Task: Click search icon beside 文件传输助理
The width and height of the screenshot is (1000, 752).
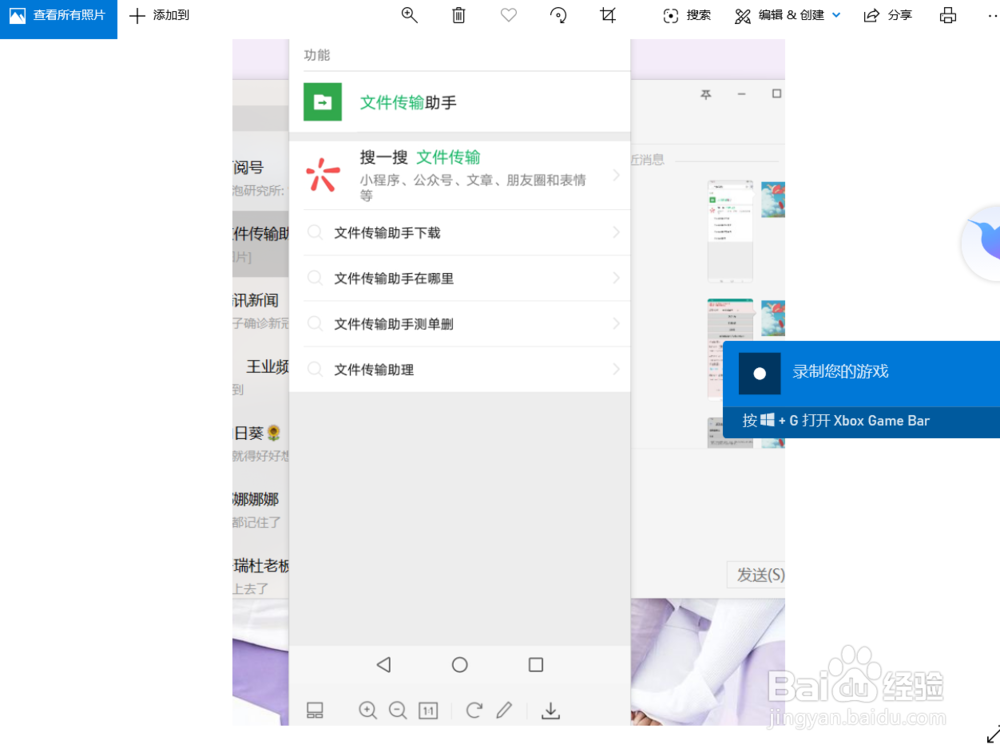Action: click(315, 369)
